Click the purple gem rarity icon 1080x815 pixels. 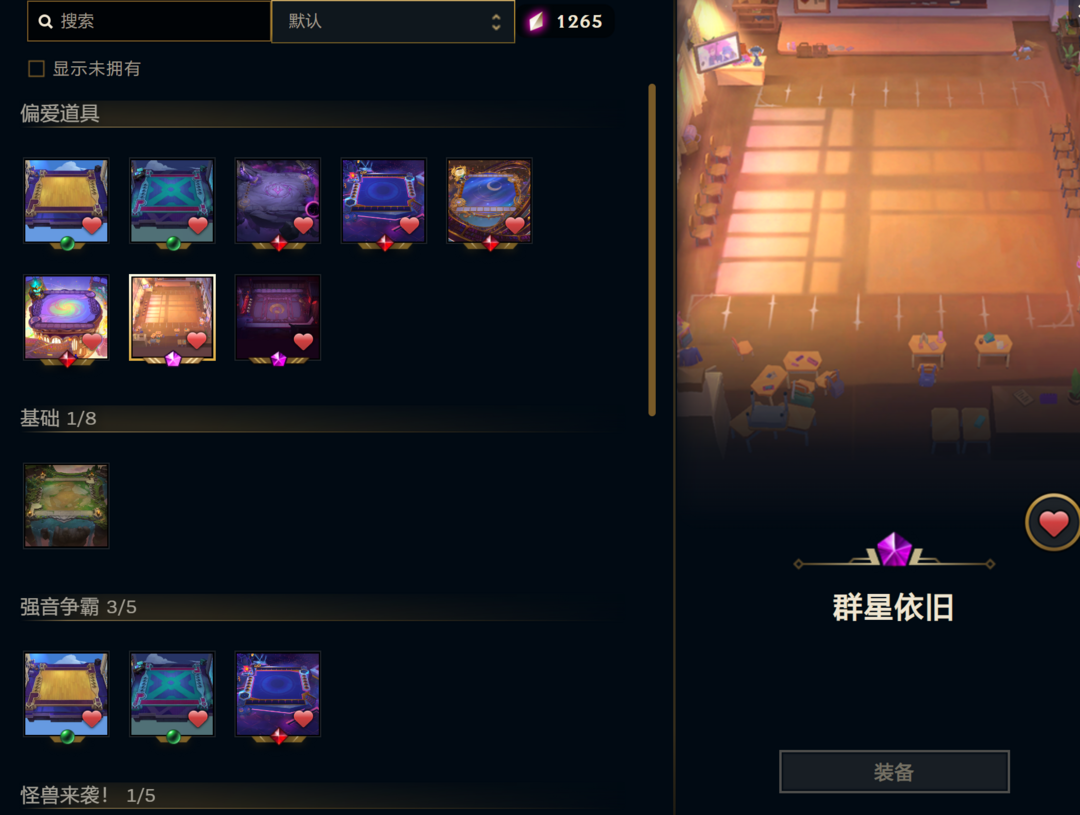point(894,550)
